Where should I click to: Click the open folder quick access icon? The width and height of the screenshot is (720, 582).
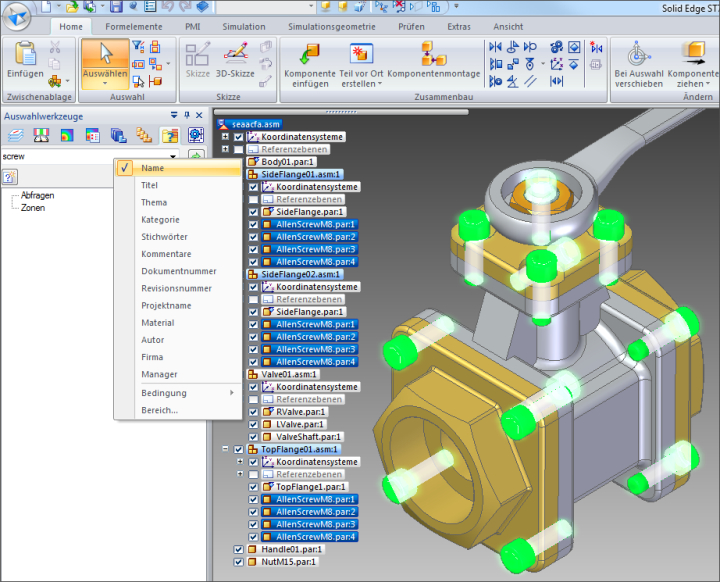72,6
